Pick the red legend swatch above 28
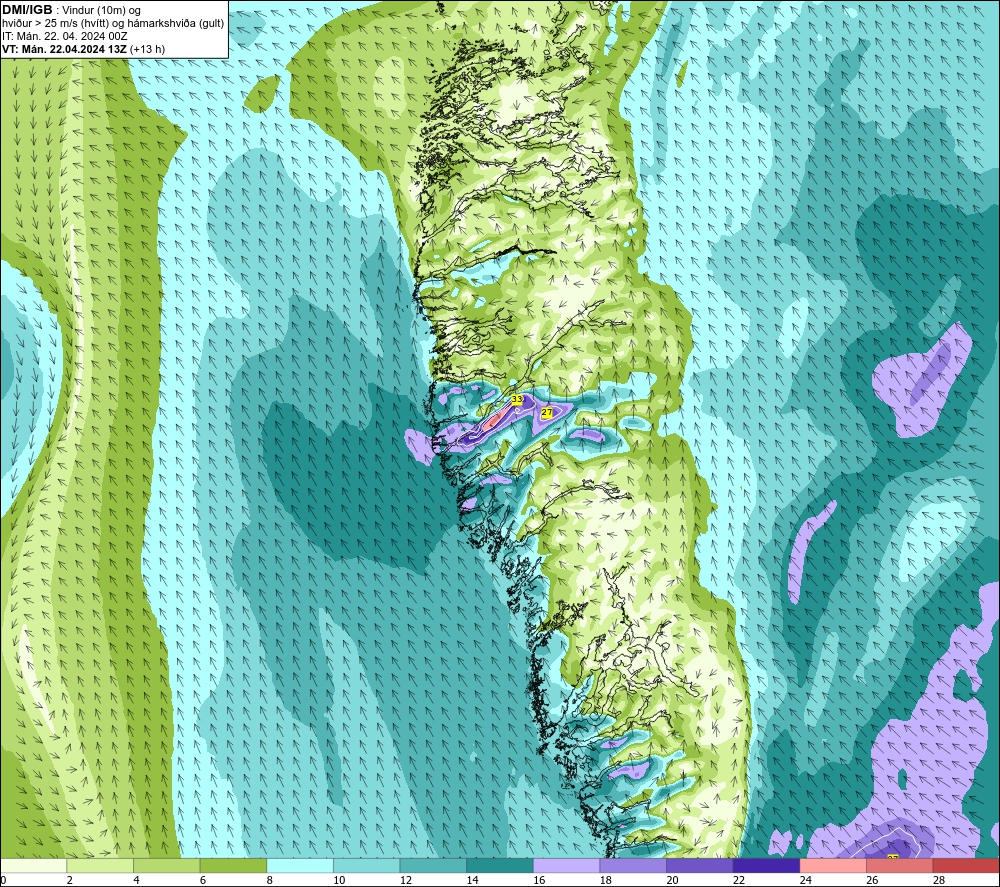This screenshot has height=887, width=1000. (966, 865)
